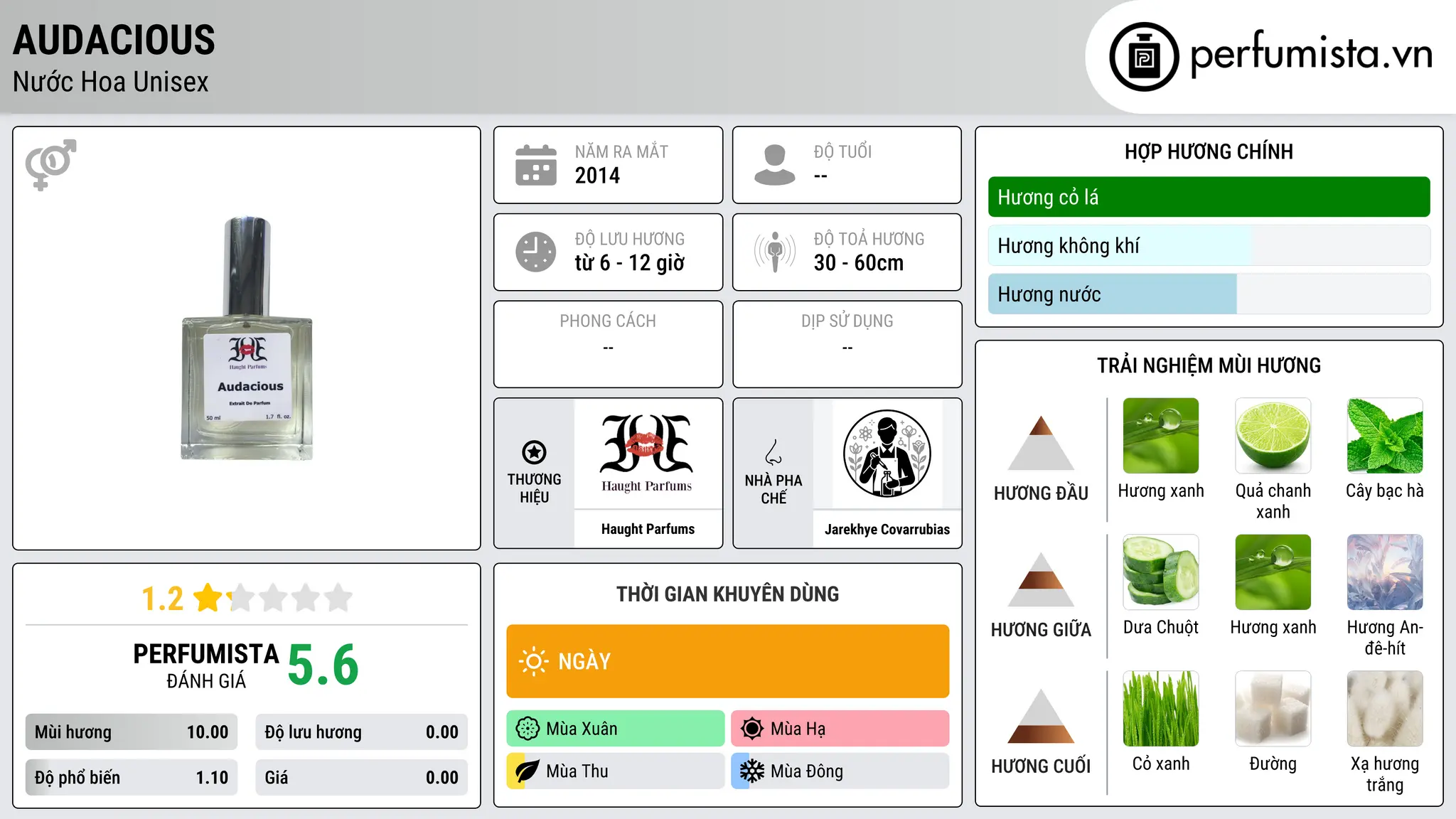Click the snowflake icon for Mùa Đông

[752, 771]
